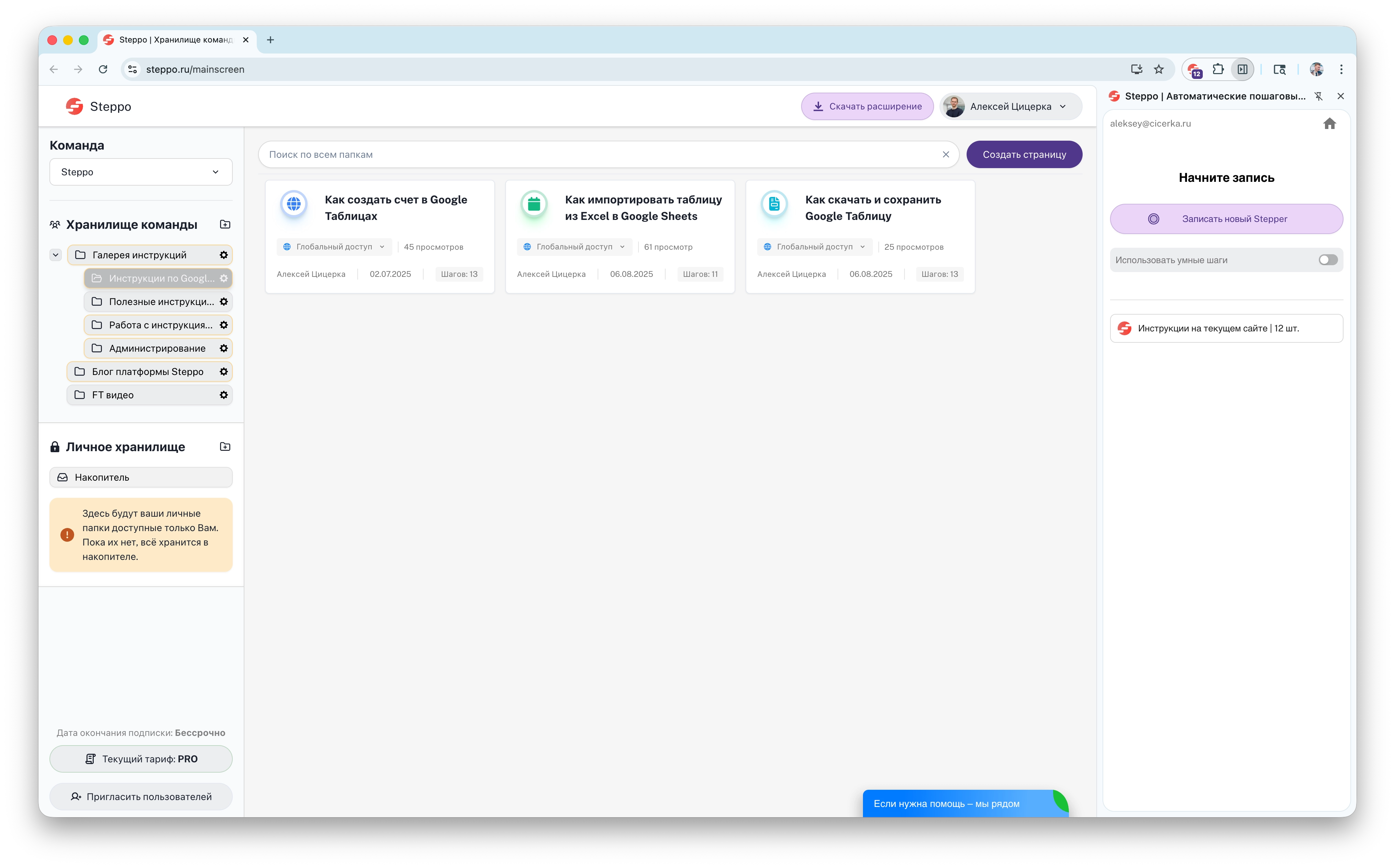Clear the search field with X icon
This screenshot has width=1395, height=868.
tap(945, 154)
